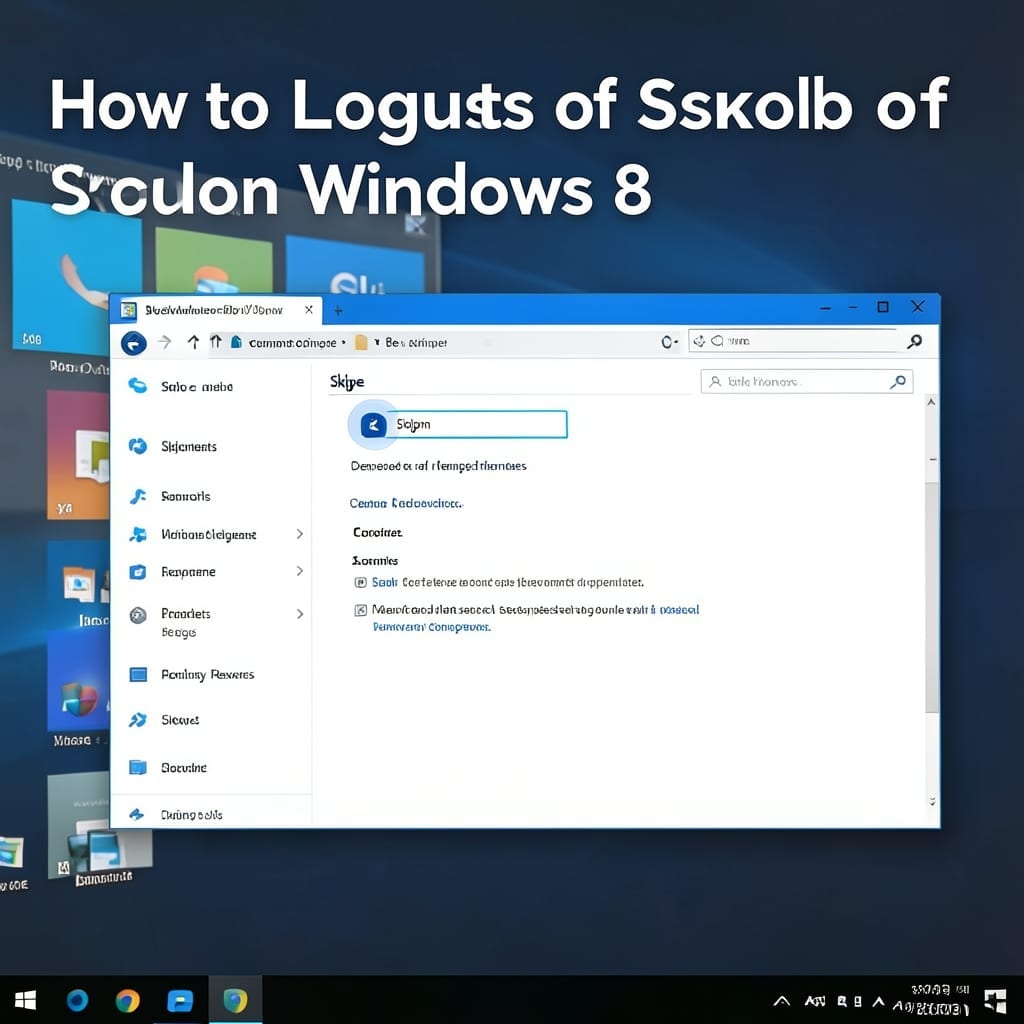This screenshot has width=1024, height=1024.
Task: Click the blue circle icon on the taskbar
Action: click(77, 1000)
